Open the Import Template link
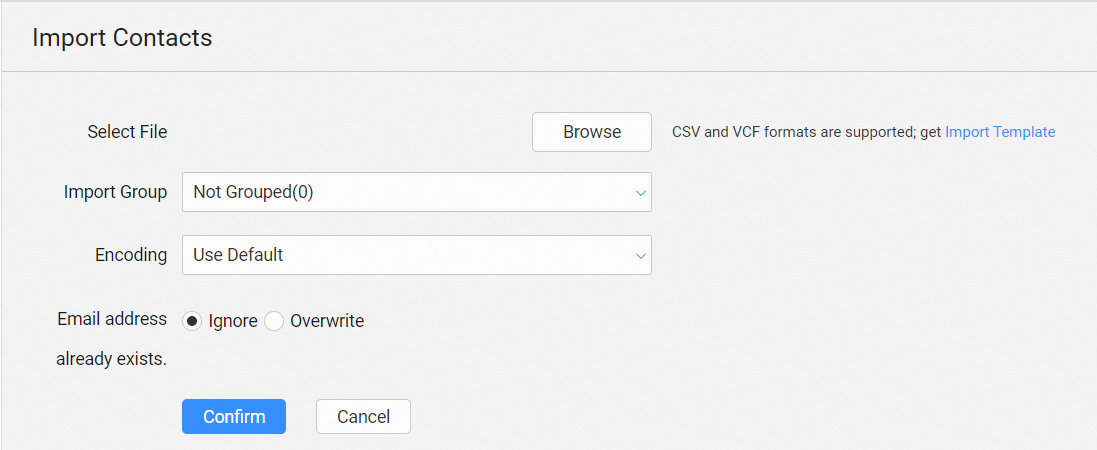 click(1000, 132)
